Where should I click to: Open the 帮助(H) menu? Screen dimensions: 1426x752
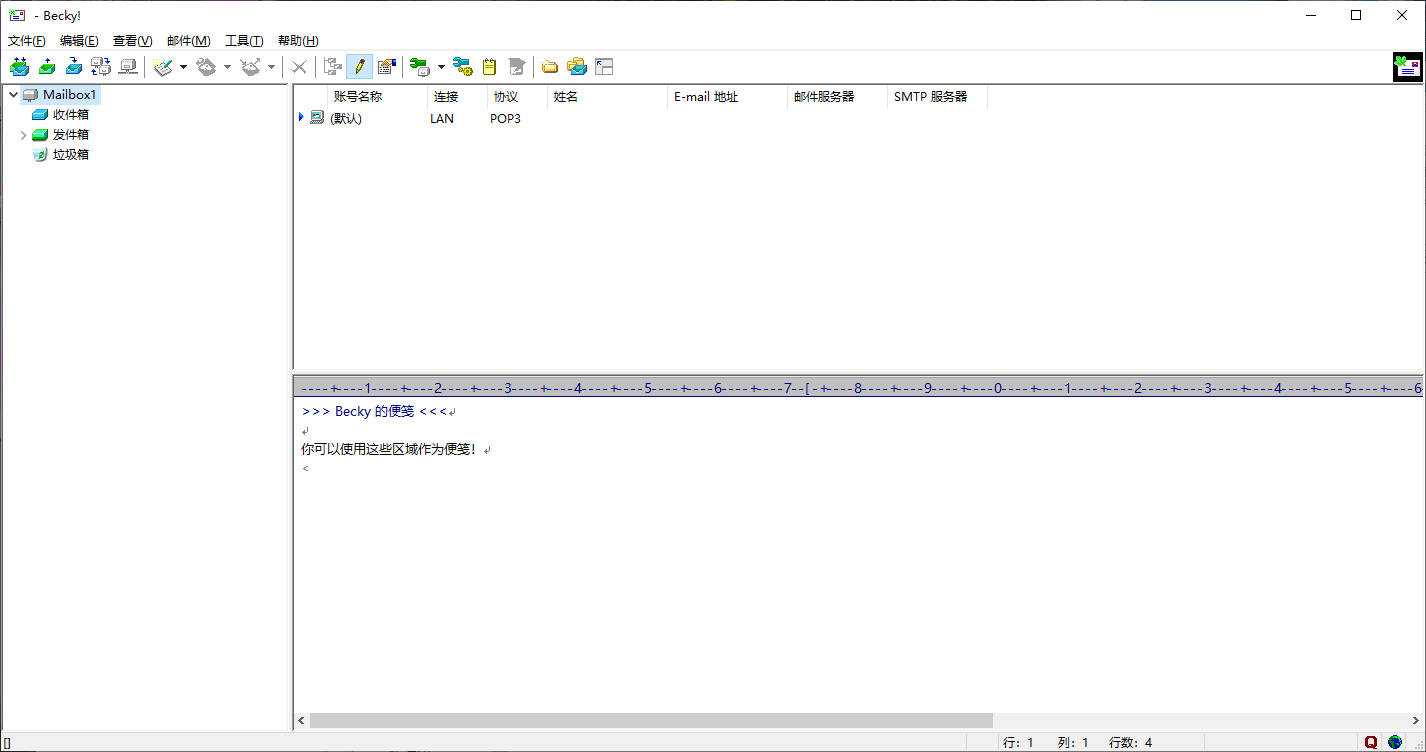coord(298,41)
